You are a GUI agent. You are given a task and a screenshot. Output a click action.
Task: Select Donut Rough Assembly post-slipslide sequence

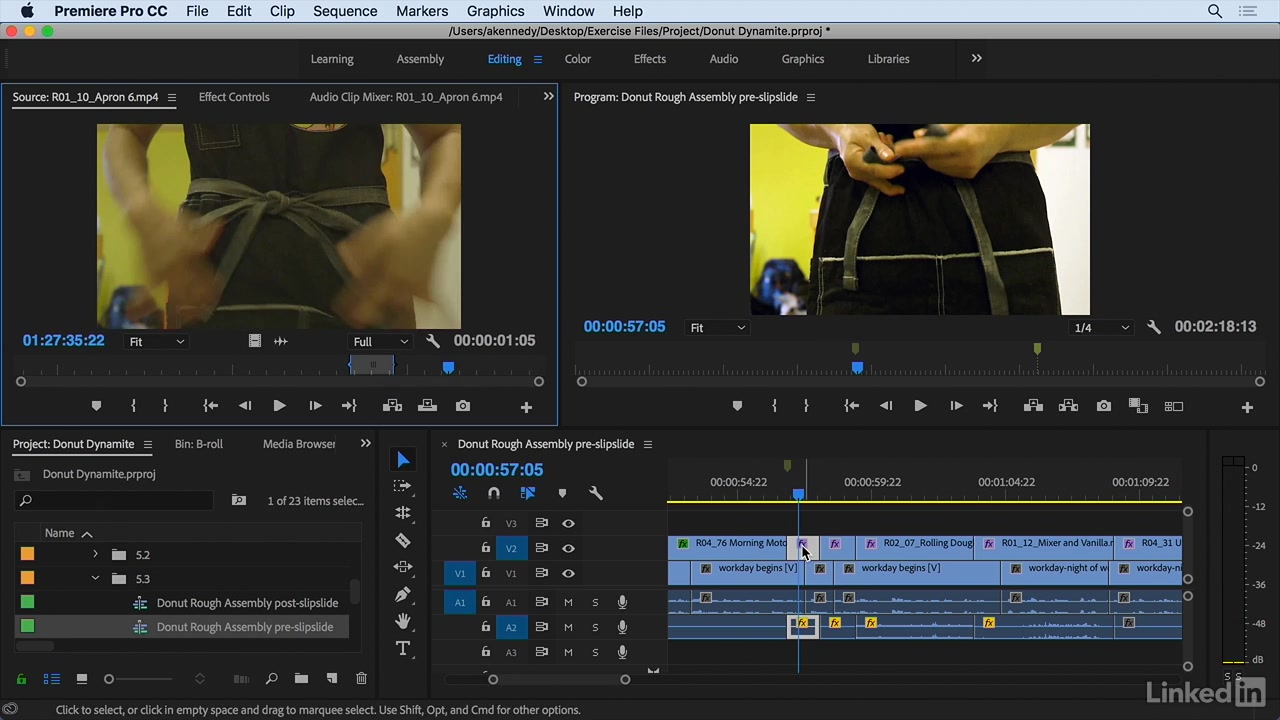(x=247, y=603)
